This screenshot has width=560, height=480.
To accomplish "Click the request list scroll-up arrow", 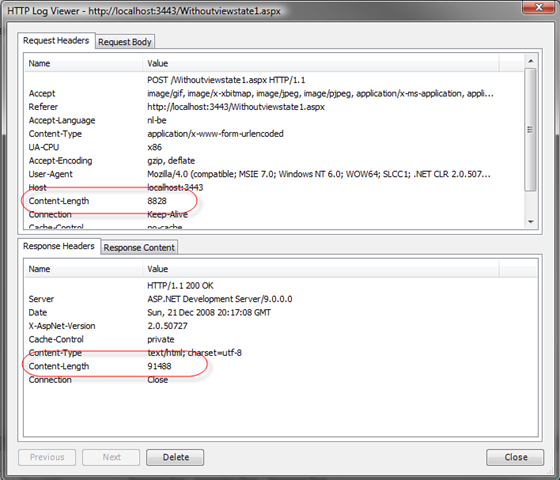I will [531, 61].
